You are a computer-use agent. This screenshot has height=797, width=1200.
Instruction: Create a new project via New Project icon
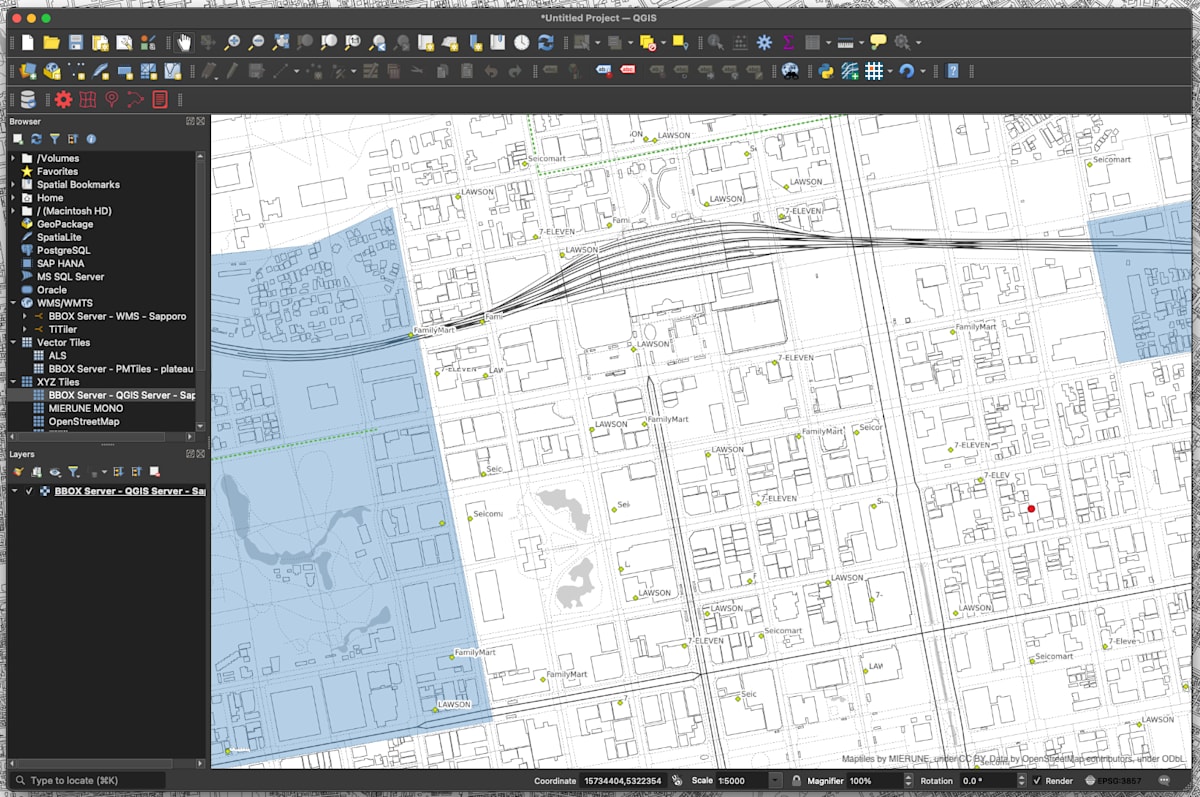(x=28, y=42)
